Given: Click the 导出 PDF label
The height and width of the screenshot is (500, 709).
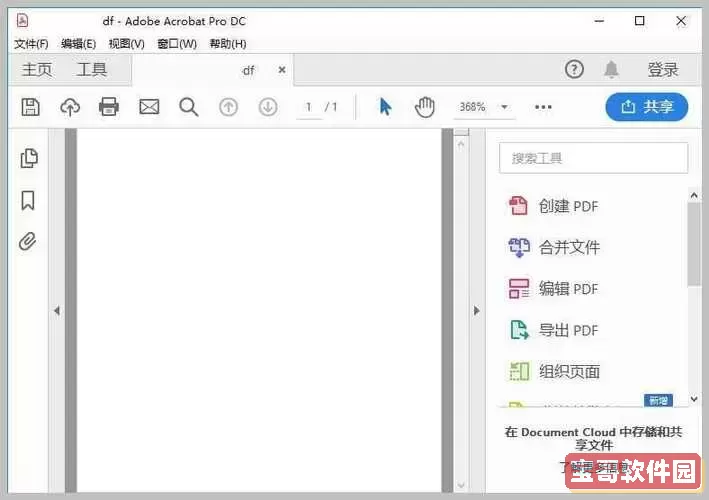Looking at the screenshot, I should pyautogui.click(x=568, y=330).
